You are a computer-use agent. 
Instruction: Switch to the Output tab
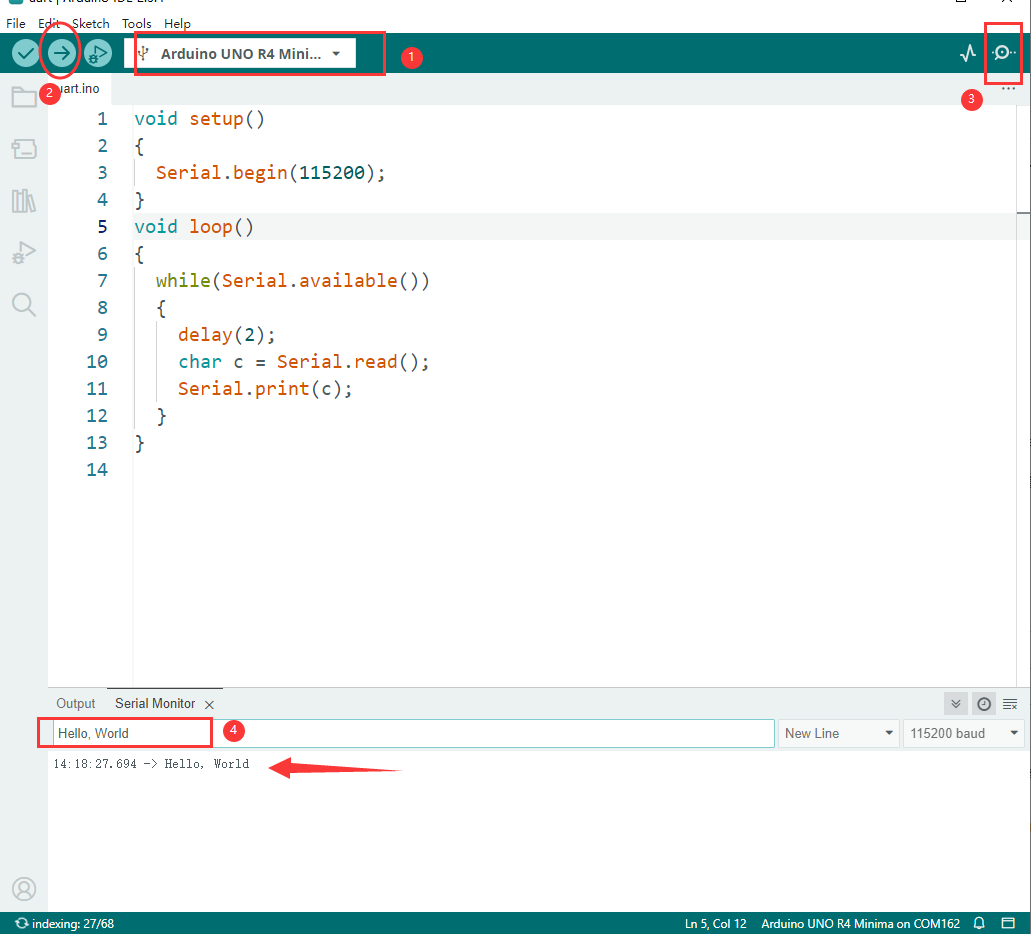tap(76, 704)
